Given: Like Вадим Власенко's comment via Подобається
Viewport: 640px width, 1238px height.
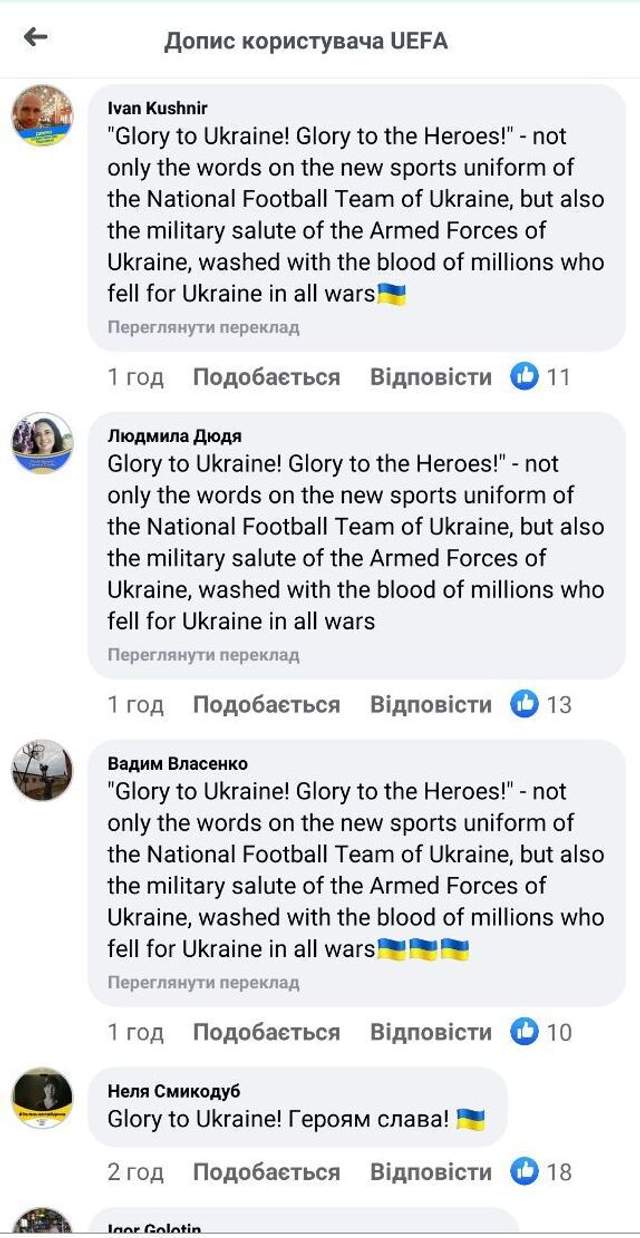Looking at the screenshot, I should point(266,1032).
